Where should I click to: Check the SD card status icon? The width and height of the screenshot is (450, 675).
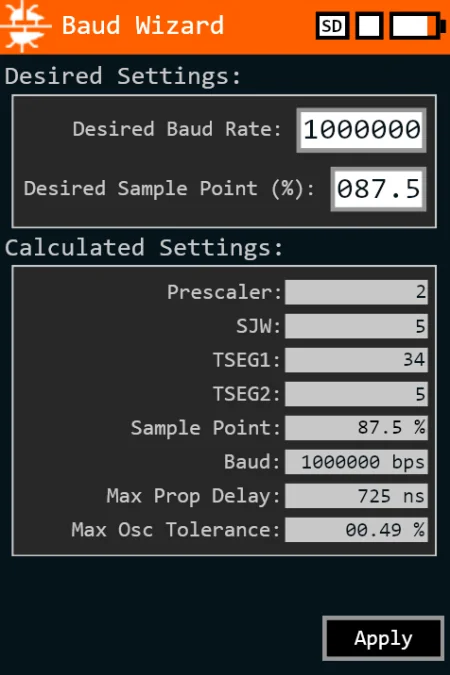[332, 26]
